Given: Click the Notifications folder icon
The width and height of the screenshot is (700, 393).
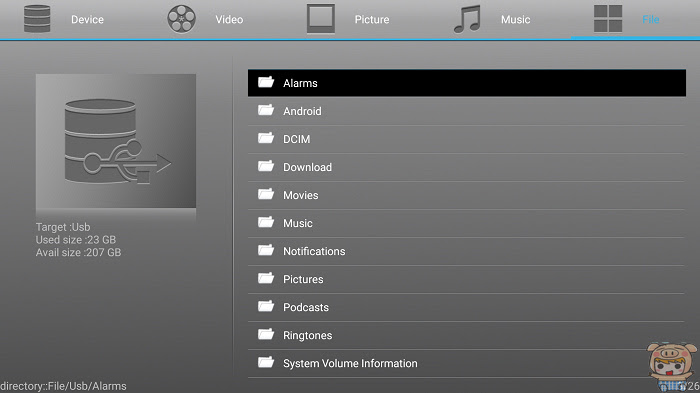Looking at the screenshot, I should [x=266, y=251].
